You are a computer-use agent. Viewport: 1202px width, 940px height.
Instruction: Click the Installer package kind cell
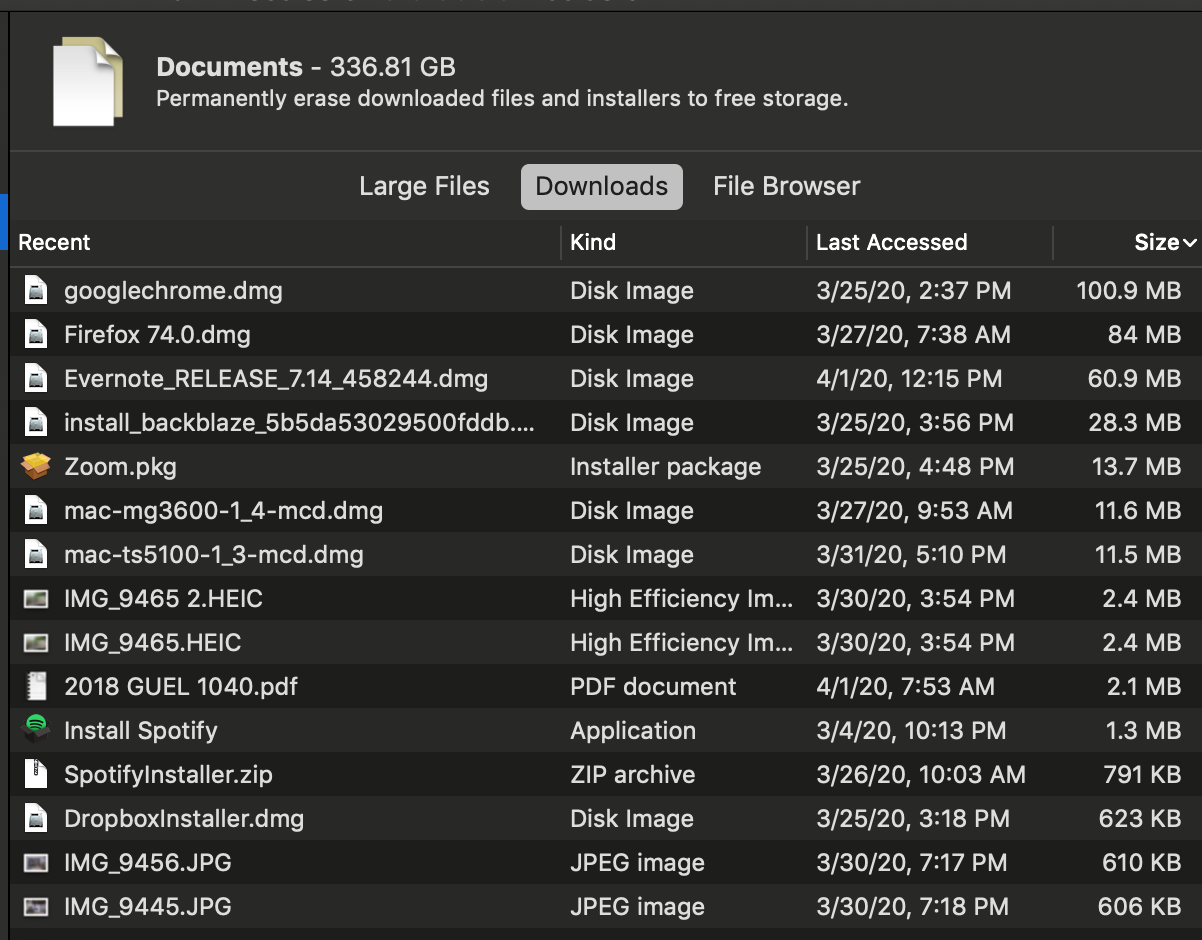tap(665, 467)
